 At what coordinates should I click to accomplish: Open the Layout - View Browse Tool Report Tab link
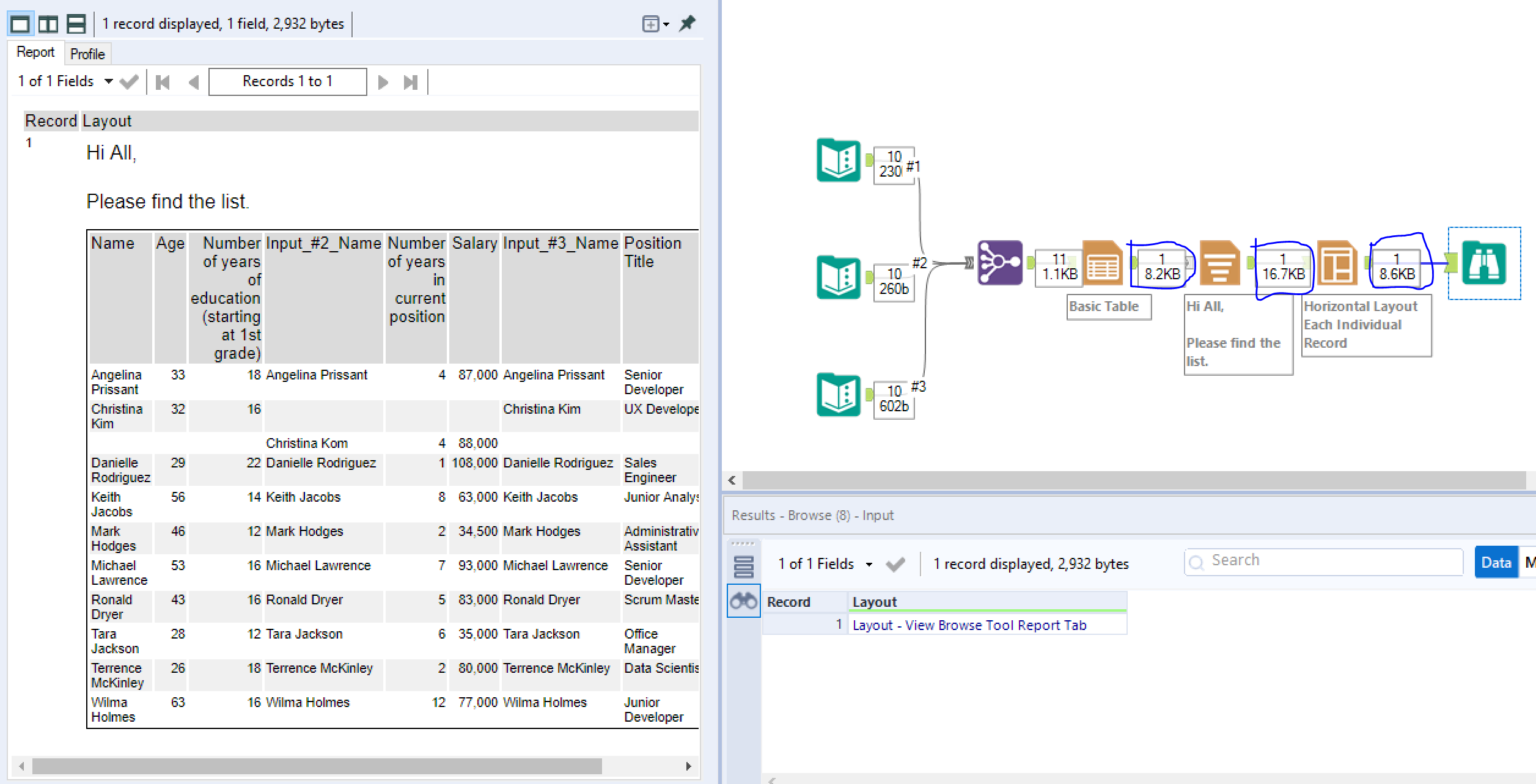pyautogui.click(x=969, y=625)
